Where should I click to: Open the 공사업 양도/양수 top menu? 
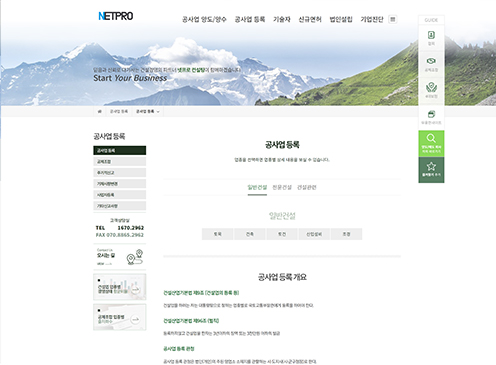204,19
